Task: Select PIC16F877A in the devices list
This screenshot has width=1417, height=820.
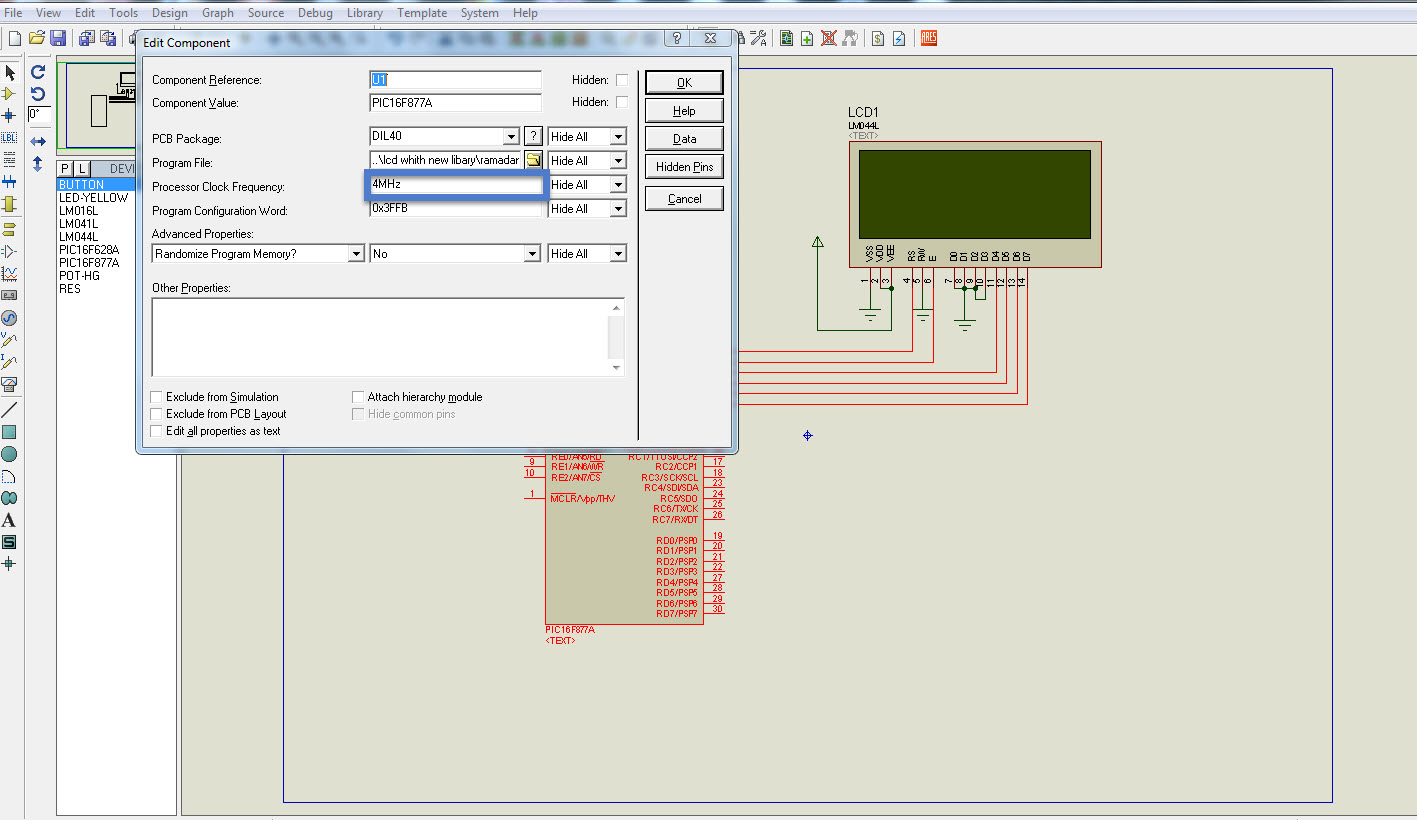Action: click(89, 263)
